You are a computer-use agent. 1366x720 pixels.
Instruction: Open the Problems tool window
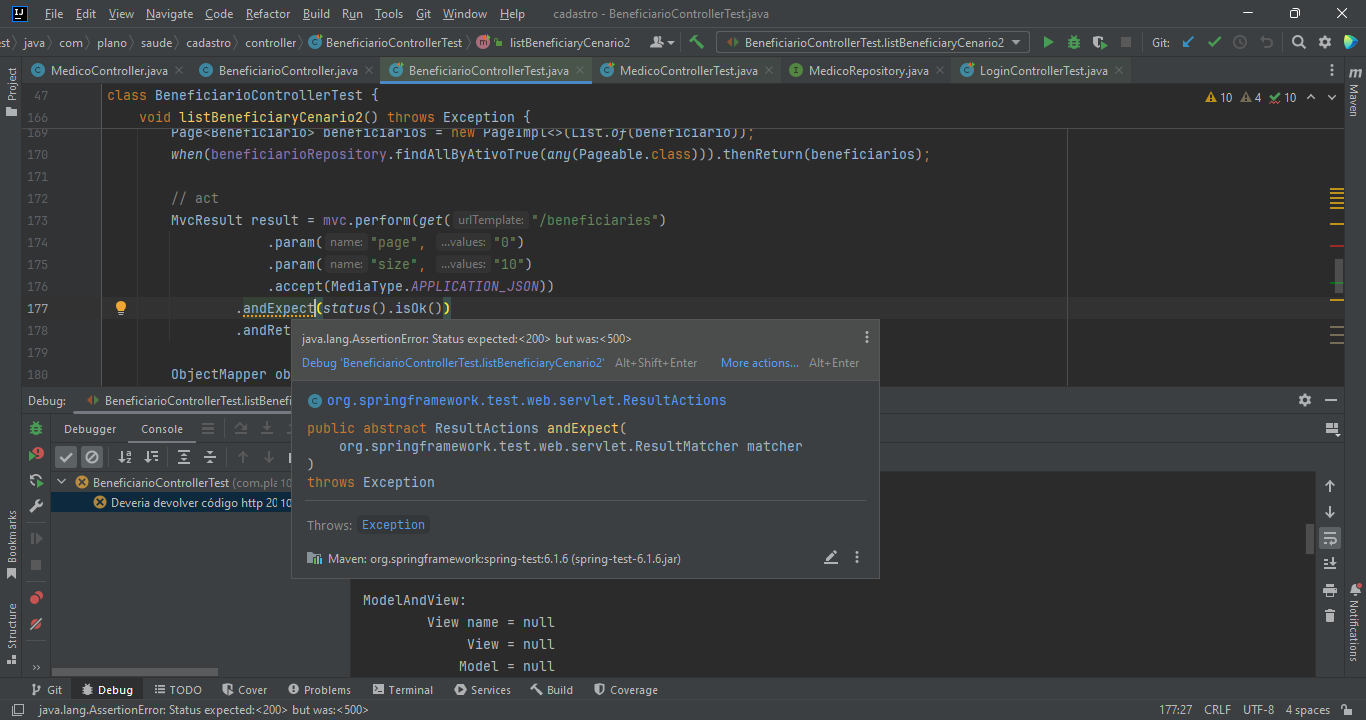click(319, 690)
